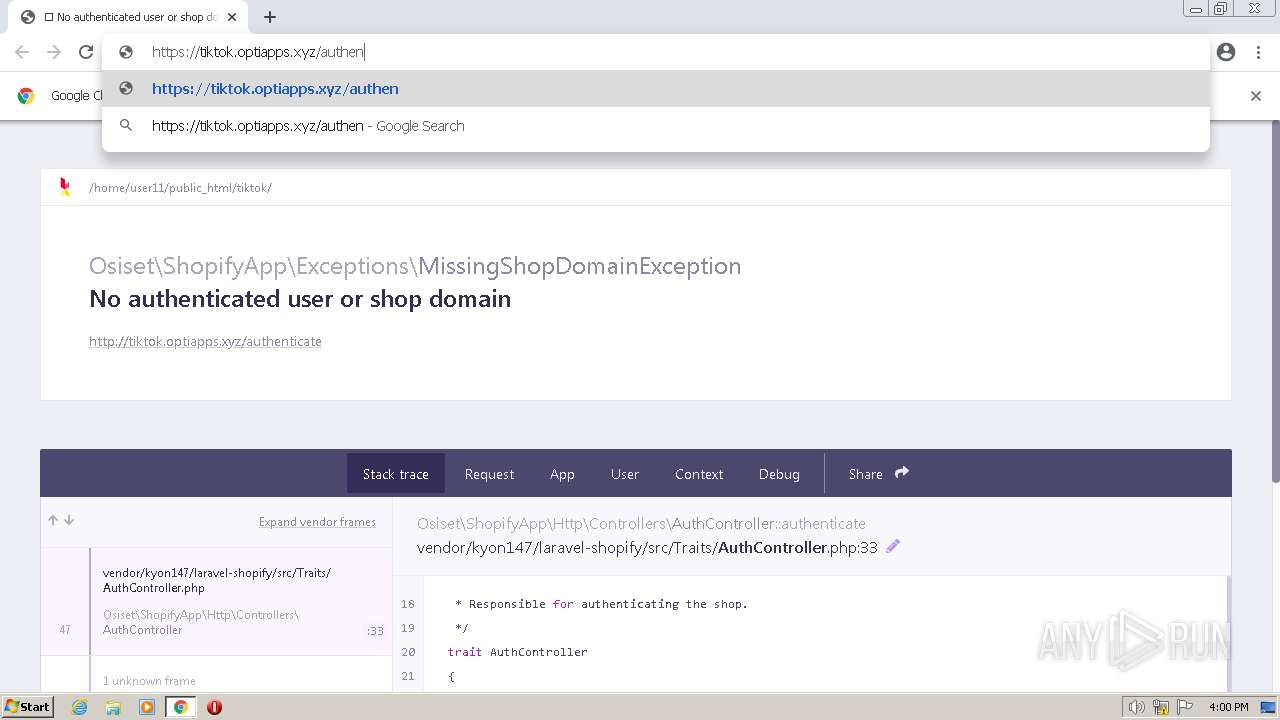This screenshot has width=1280, height=720.
Task: Click the AuthController::authenticate frame title
Action: (641, 523)
